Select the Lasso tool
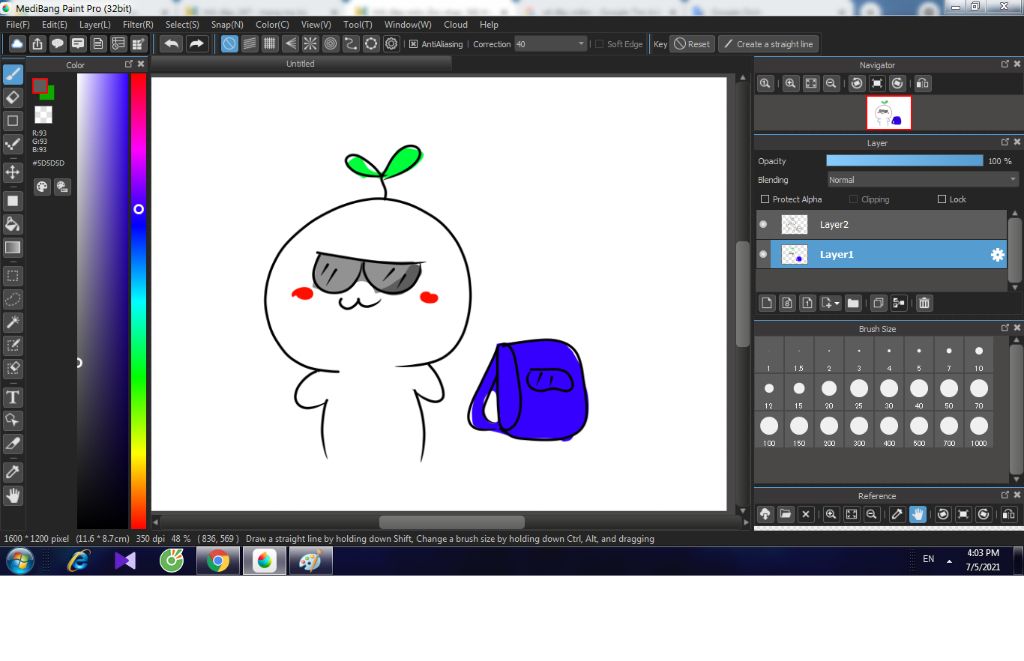 [12, 299]
